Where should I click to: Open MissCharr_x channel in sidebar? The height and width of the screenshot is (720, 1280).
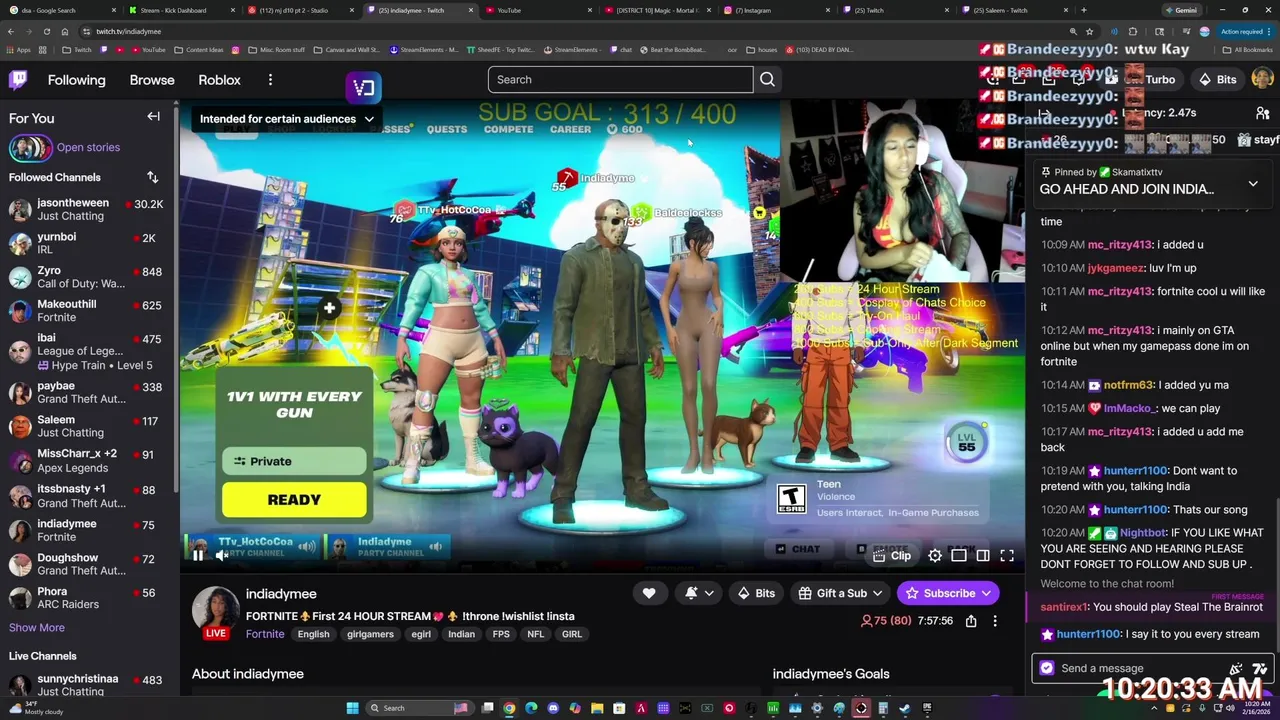coord(86,460)
